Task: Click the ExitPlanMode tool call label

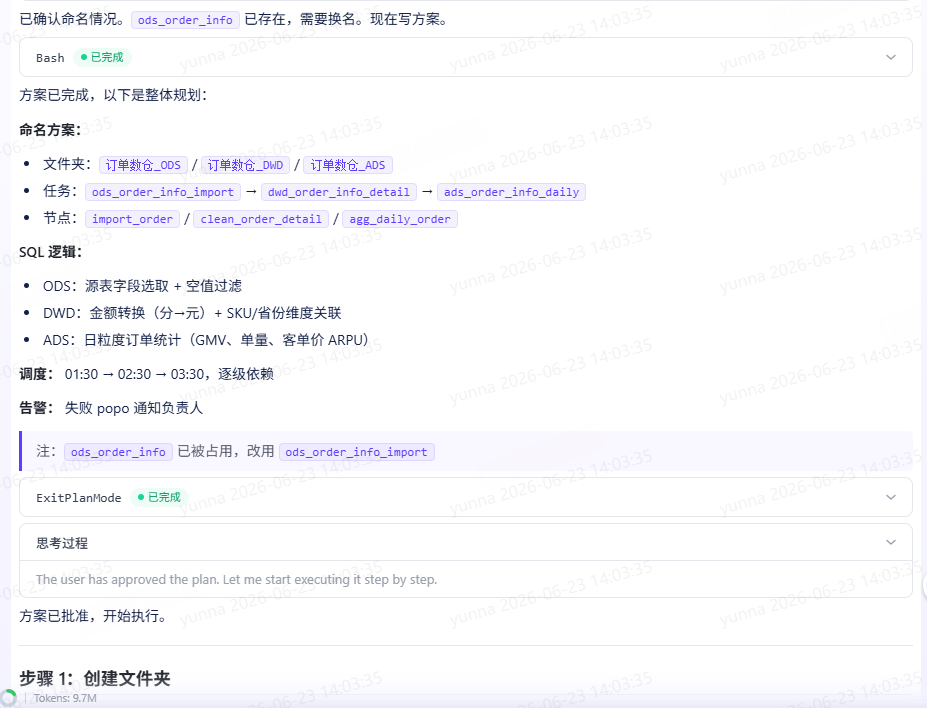Action: 79,498
